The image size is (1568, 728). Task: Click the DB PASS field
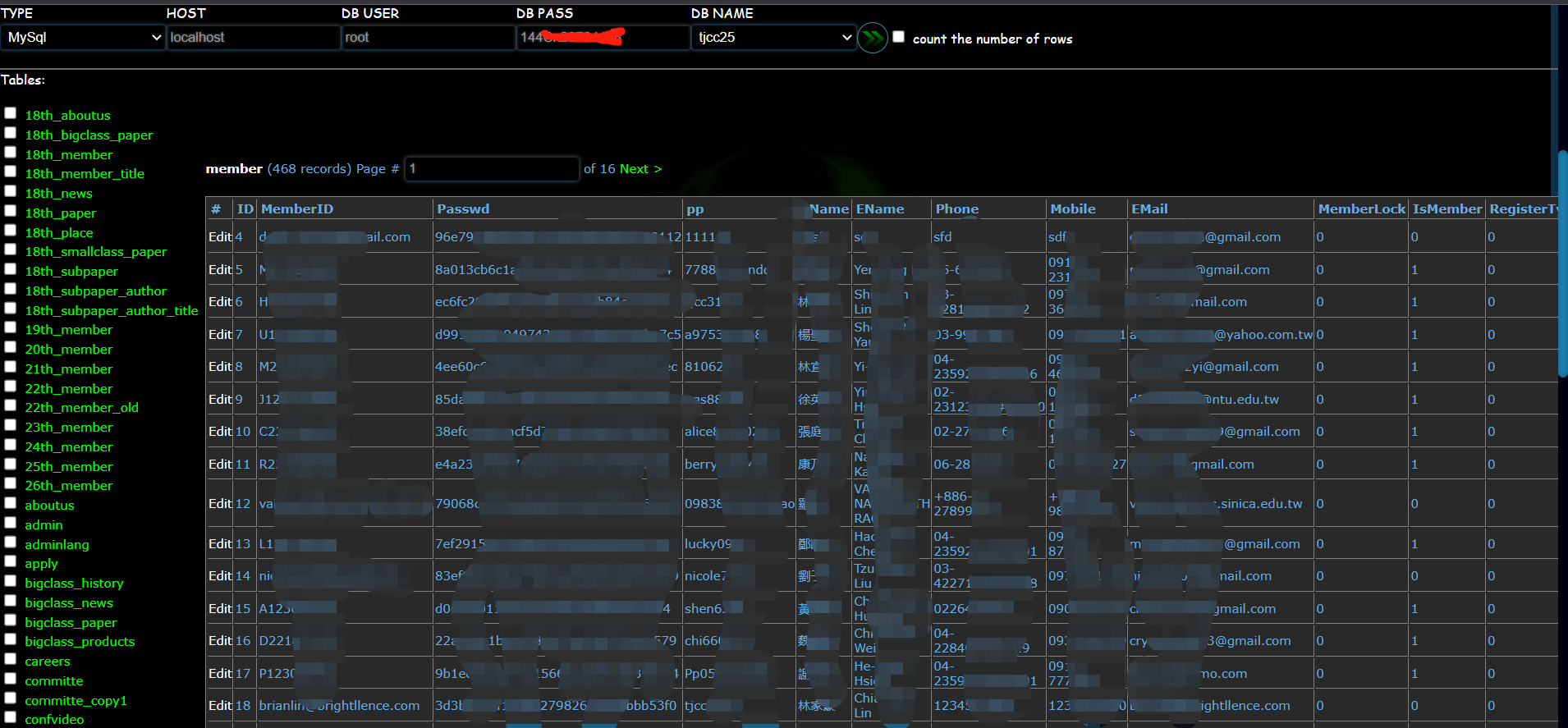603,37
